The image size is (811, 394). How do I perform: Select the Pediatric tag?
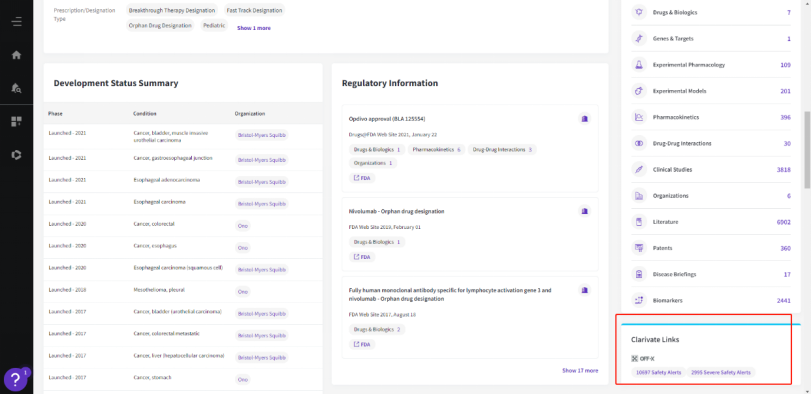(214, 25)
